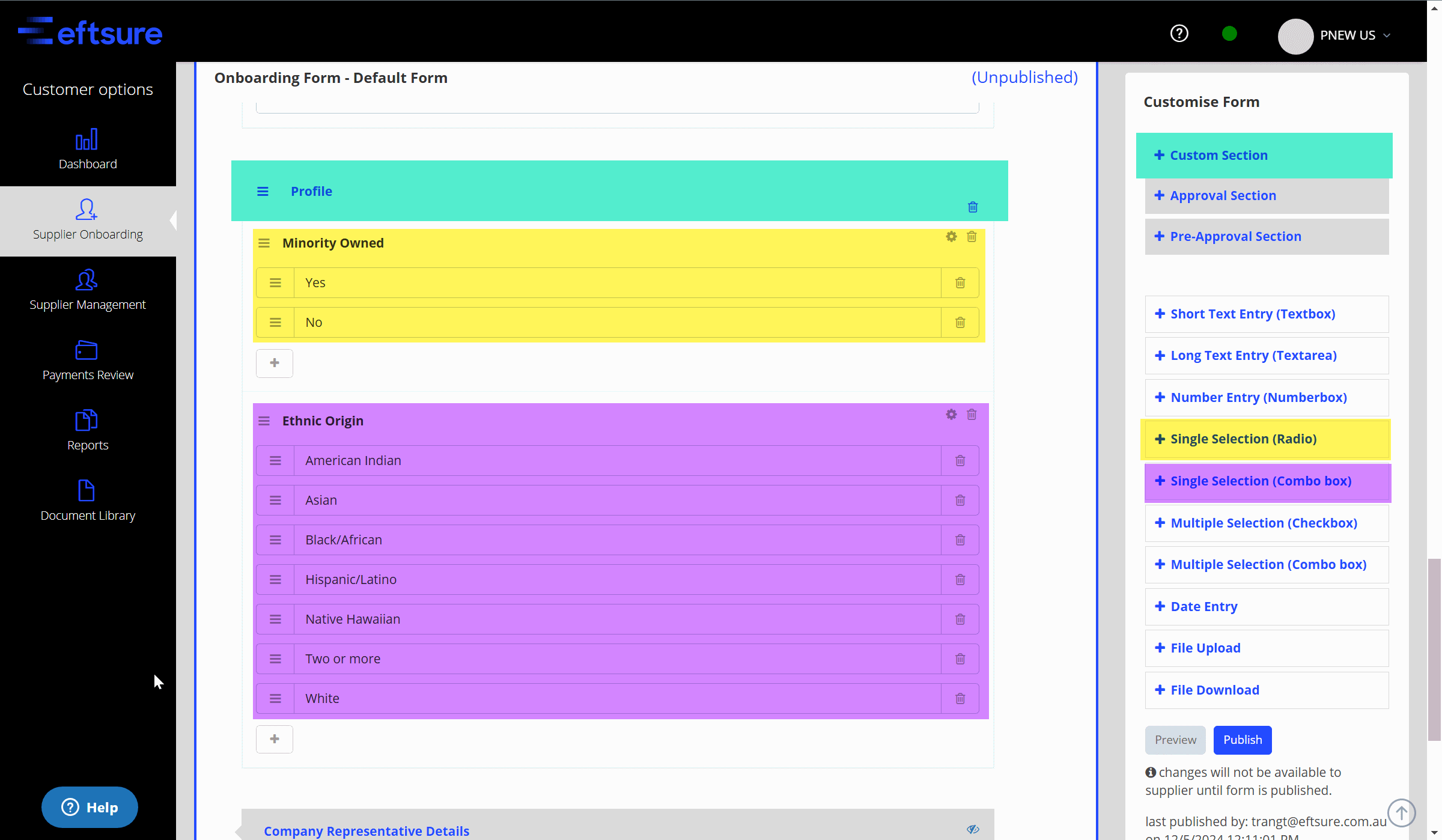Expand the PNEW US account dropdown

click(1387, 35)
